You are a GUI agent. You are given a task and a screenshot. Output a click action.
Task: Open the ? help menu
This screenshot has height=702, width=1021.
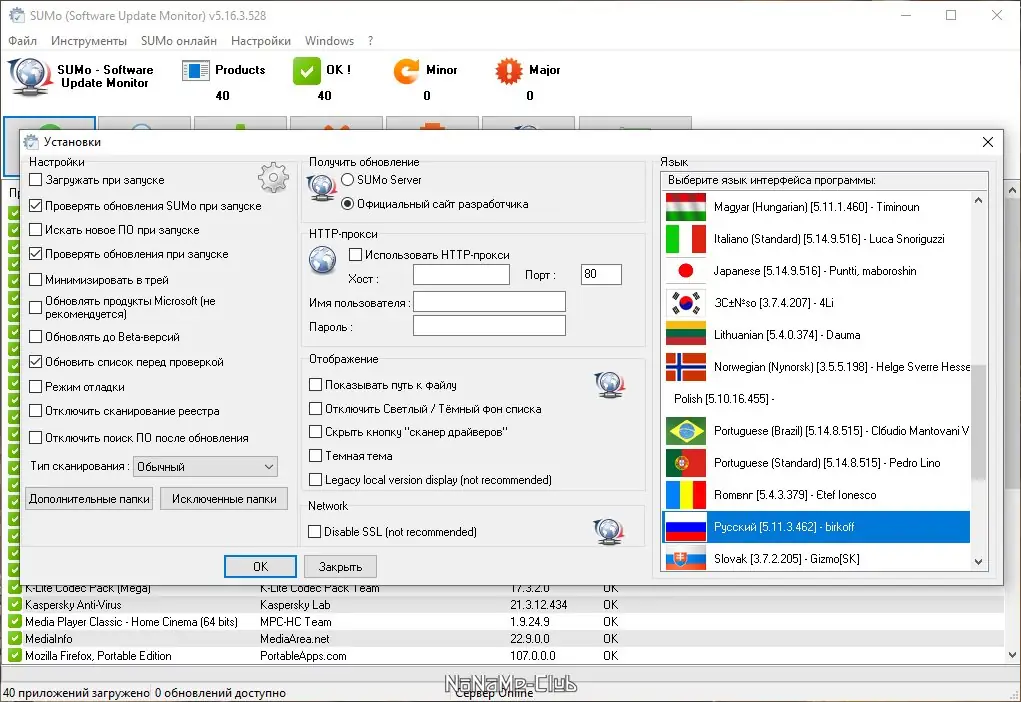371,40
